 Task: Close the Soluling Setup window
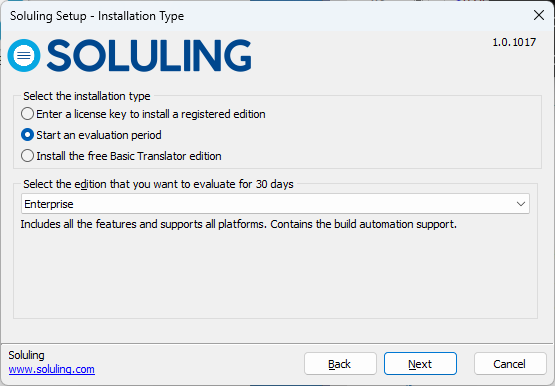(x=539, y=15)
